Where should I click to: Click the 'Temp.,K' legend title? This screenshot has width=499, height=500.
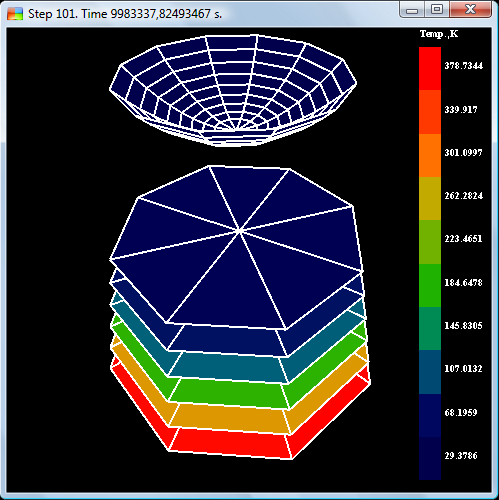(439, 34)
